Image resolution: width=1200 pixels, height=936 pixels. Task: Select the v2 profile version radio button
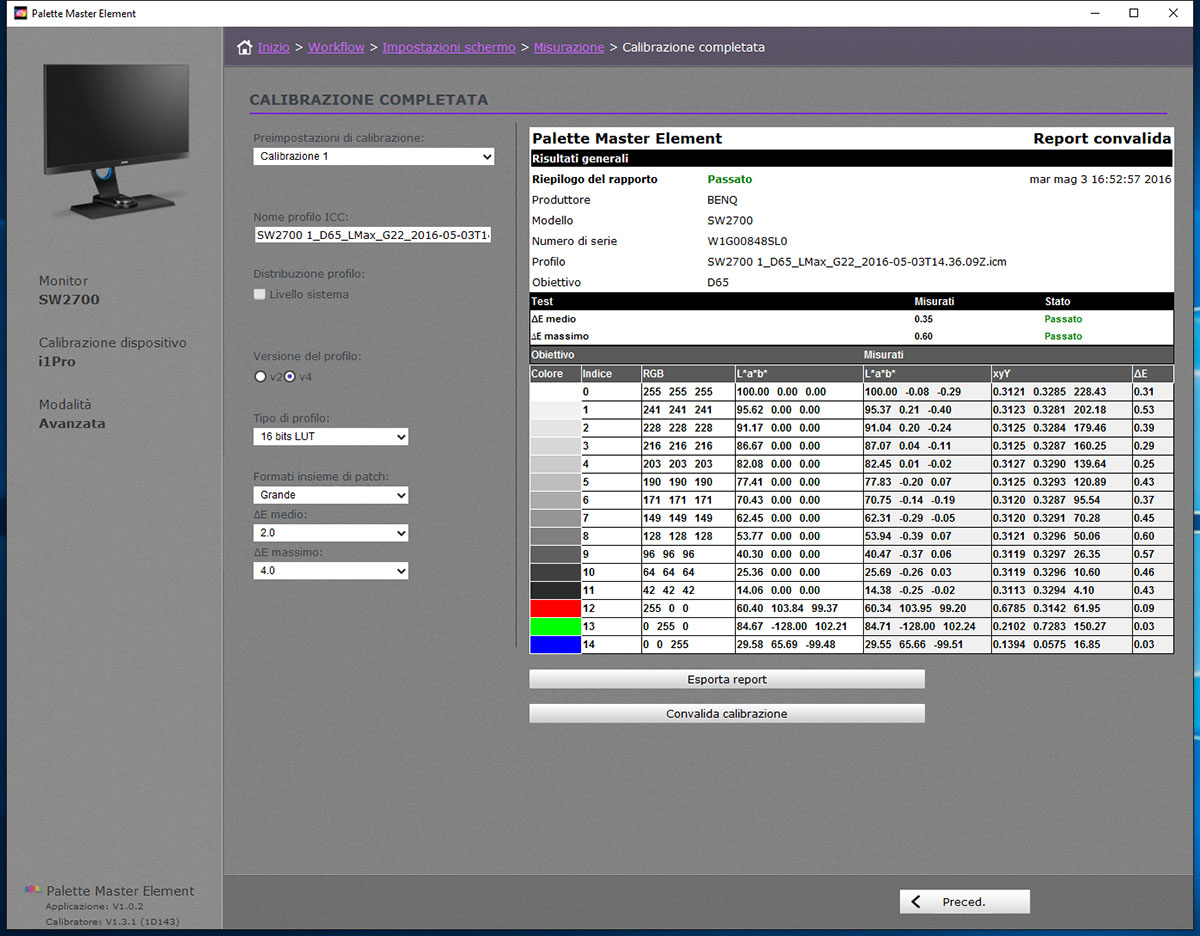click(259, 377)
